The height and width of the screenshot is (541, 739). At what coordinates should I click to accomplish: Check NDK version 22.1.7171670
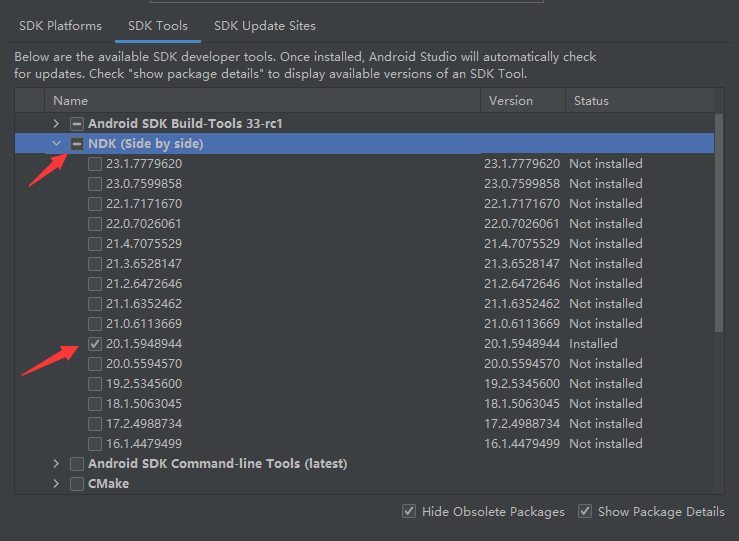(x=95, y=204)
